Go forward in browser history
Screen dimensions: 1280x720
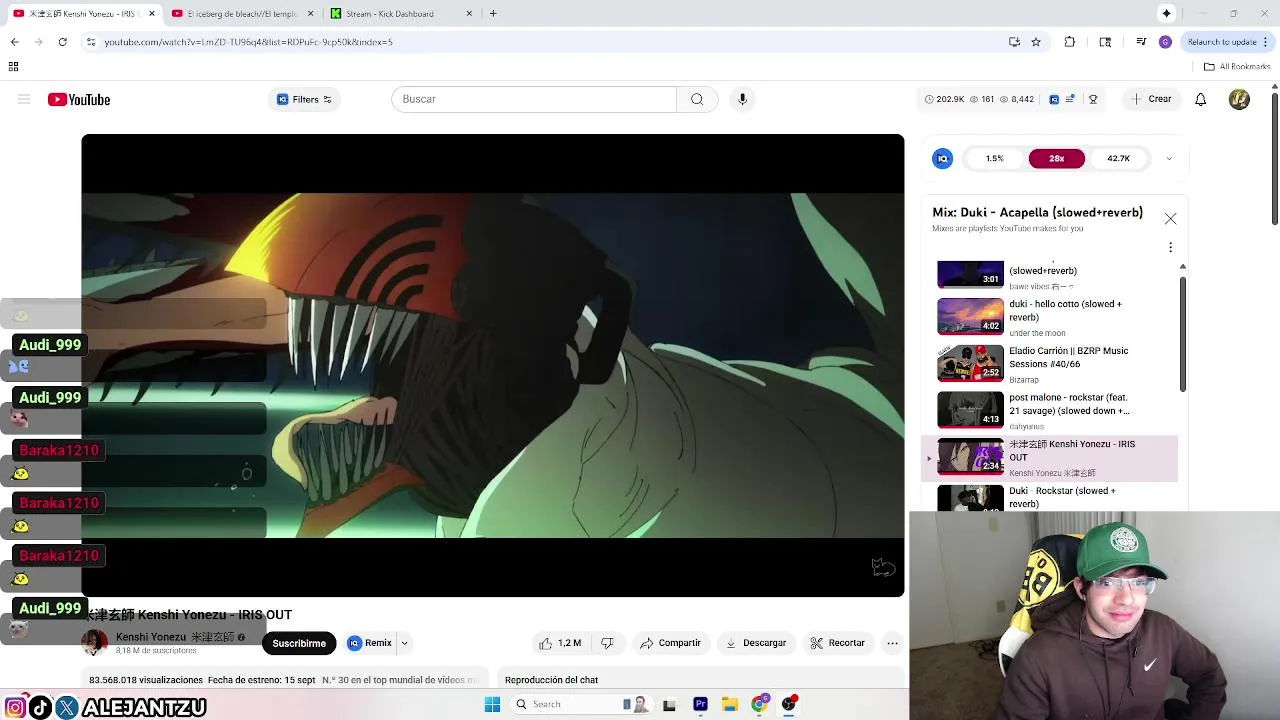pos(38,42)
